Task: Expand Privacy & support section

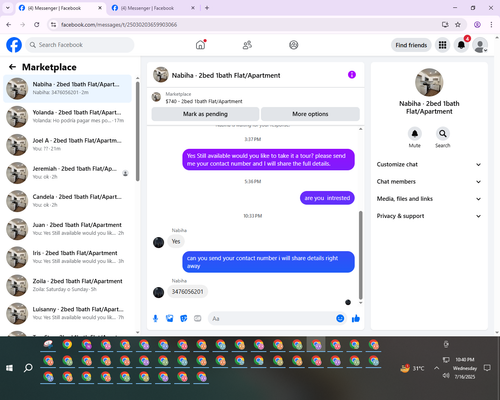Action: coord(429,216)
